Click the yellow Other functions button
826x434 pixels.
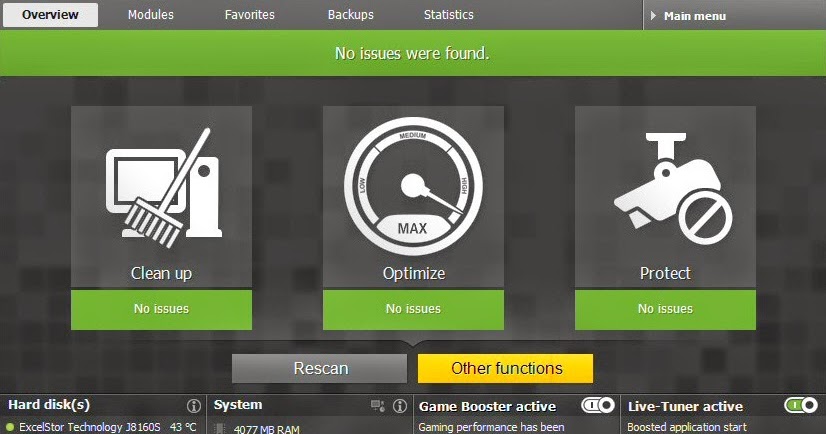(x=506, y=368)
